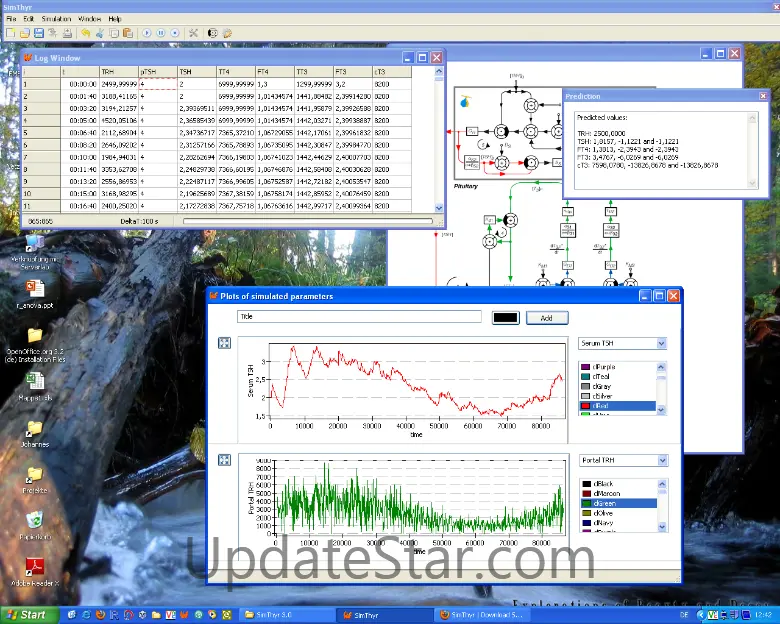This screenshot has width=780, height=624.
Task: Pause the simulation from the toolbar
Action: (x=161, y=33)
